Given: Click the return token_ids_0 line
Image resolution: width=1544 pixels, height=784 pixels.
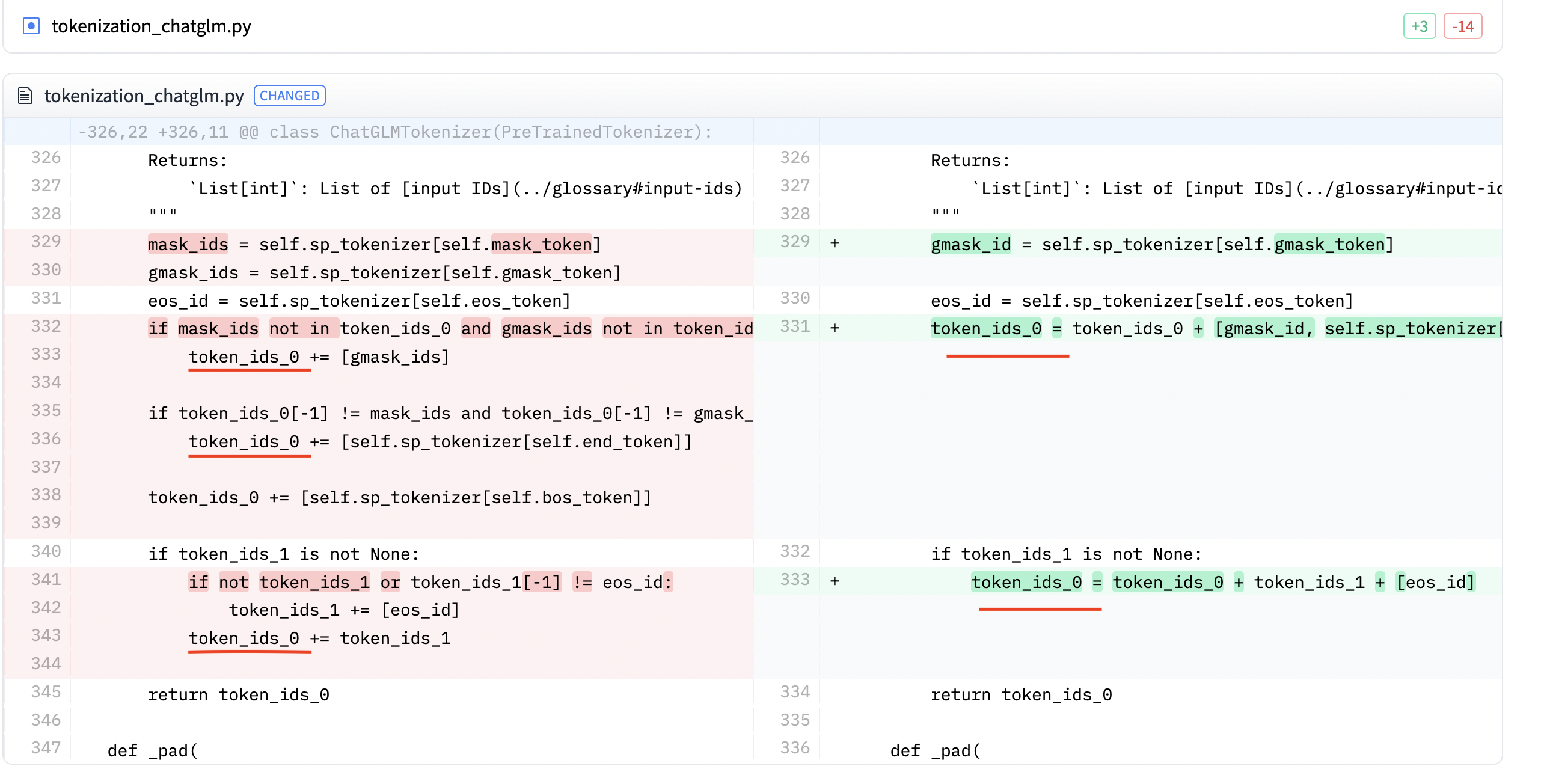Looking at the screenshot, I should tap(239, 694).
